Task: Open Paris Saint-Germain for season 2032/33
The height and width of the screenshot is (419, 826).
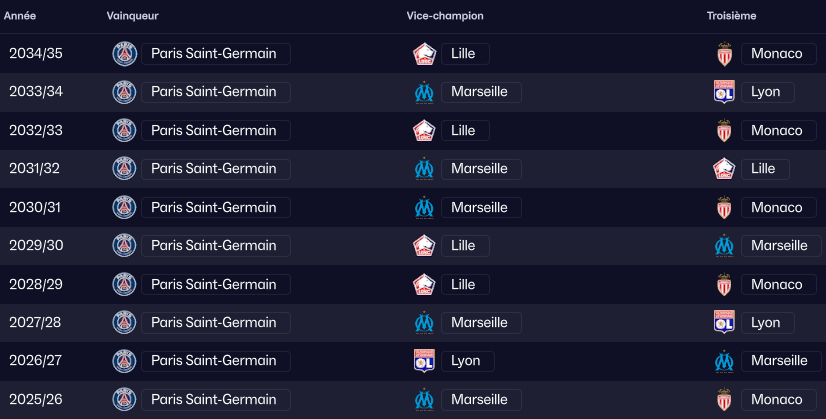Action: [215, 131]
